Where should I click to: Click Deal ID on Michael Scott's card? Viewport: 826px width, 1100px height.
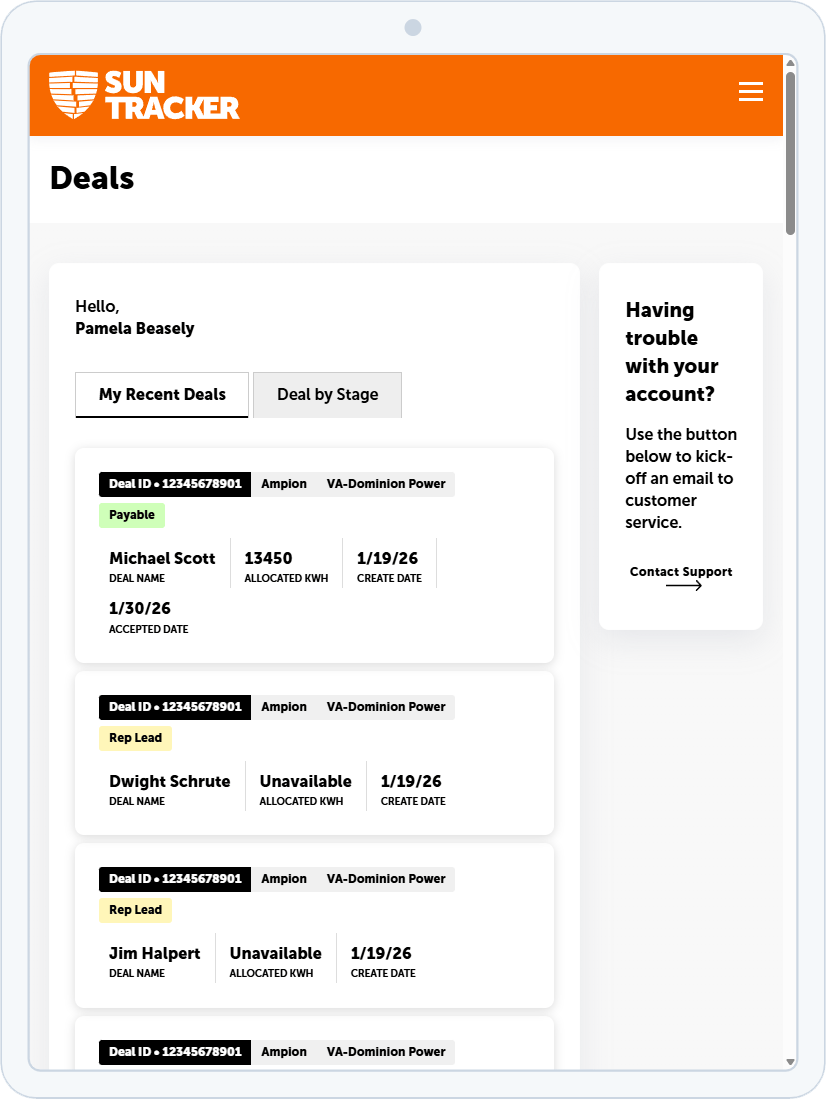pyautogui.click(x=174, y=484)
